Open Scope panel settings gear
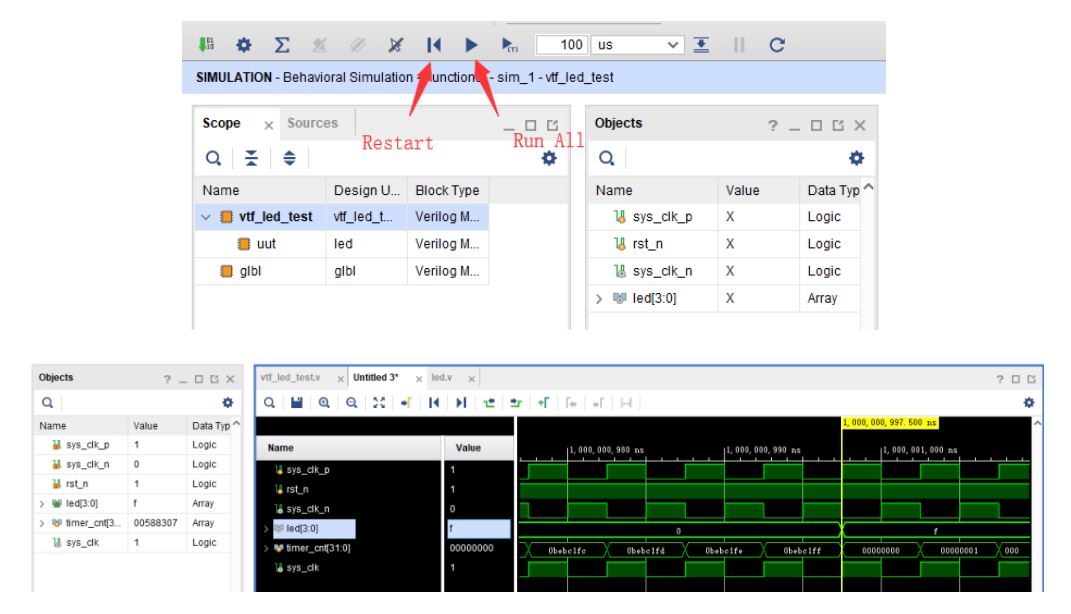Viewport: 1071px width, 614px height. 549,158
